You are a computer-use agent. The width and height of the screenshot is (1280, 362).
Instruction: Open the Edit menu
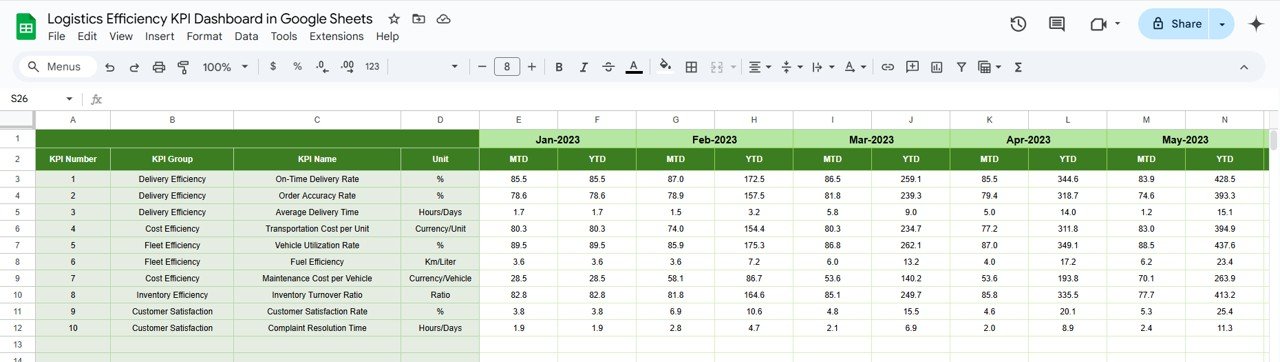(x=87, y=36)
